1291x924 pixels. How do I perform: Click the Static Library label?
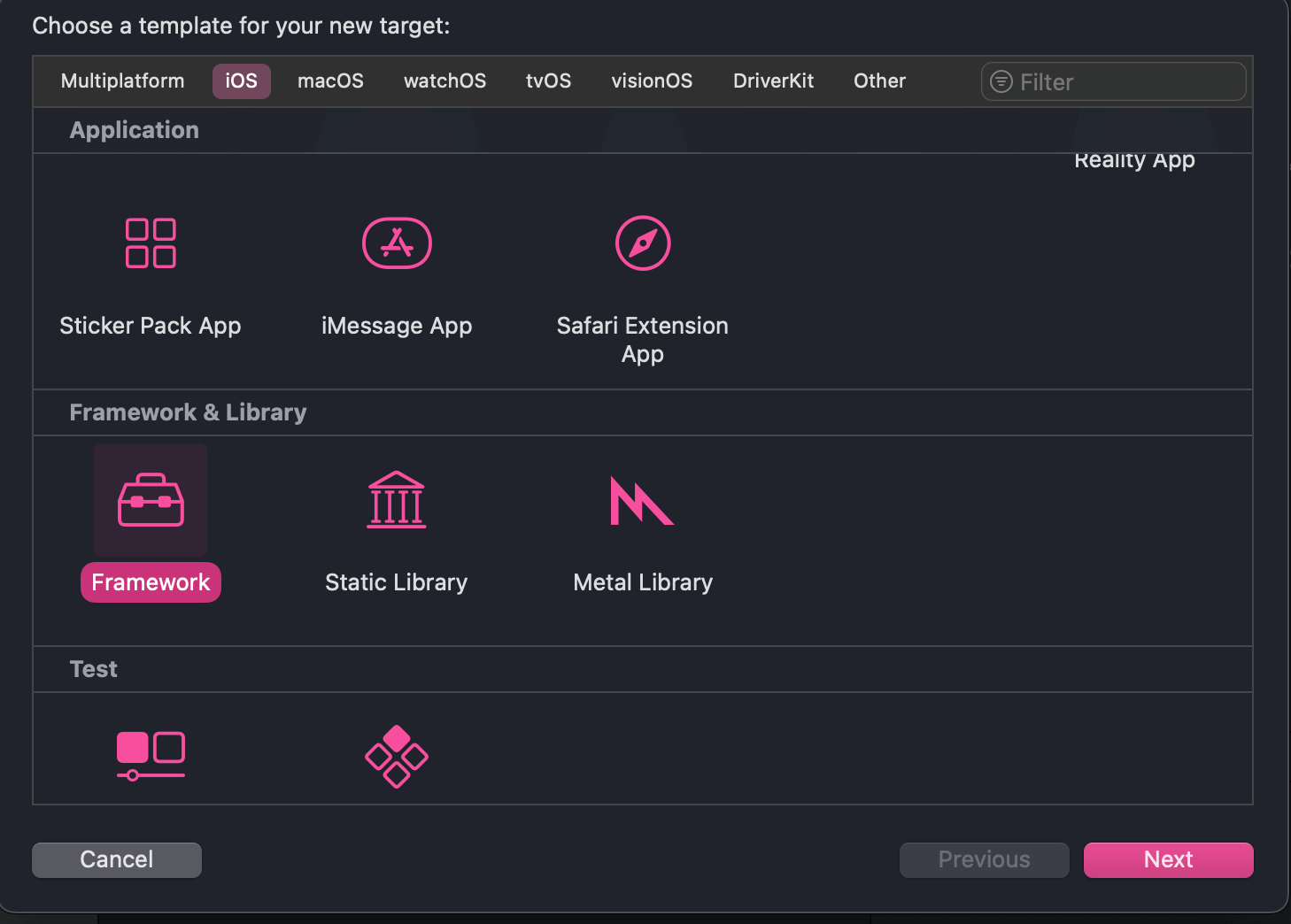pyautogui.click(x=396, y=582)
